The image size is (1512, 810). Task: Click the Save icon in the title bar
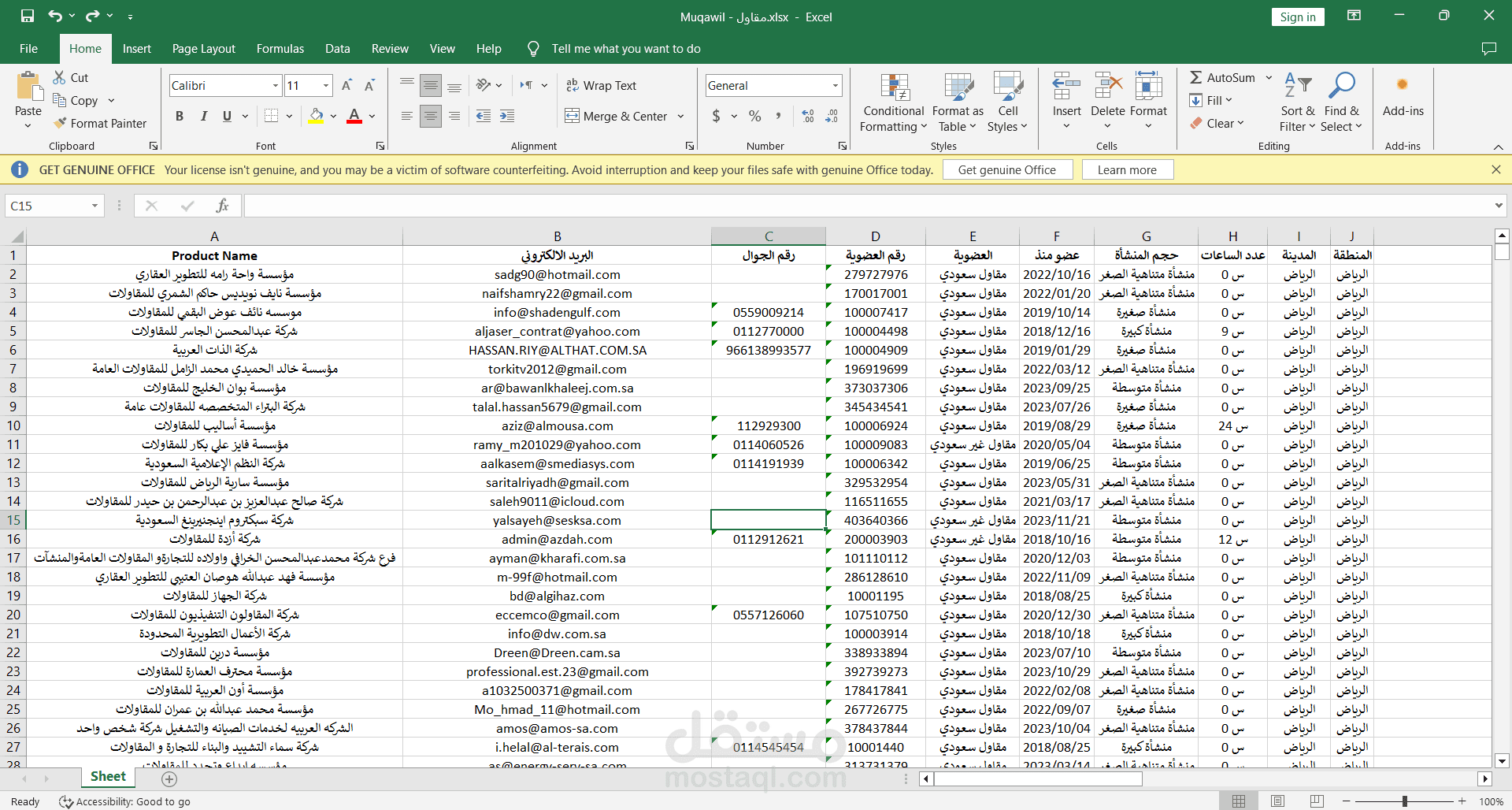point(28,16)
